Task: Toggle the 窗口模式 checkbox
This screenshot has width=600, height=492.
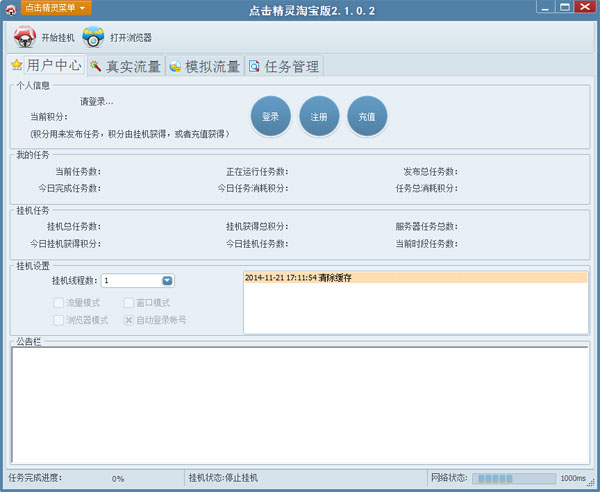Action: pyautogui.click(x=128, y=302)
